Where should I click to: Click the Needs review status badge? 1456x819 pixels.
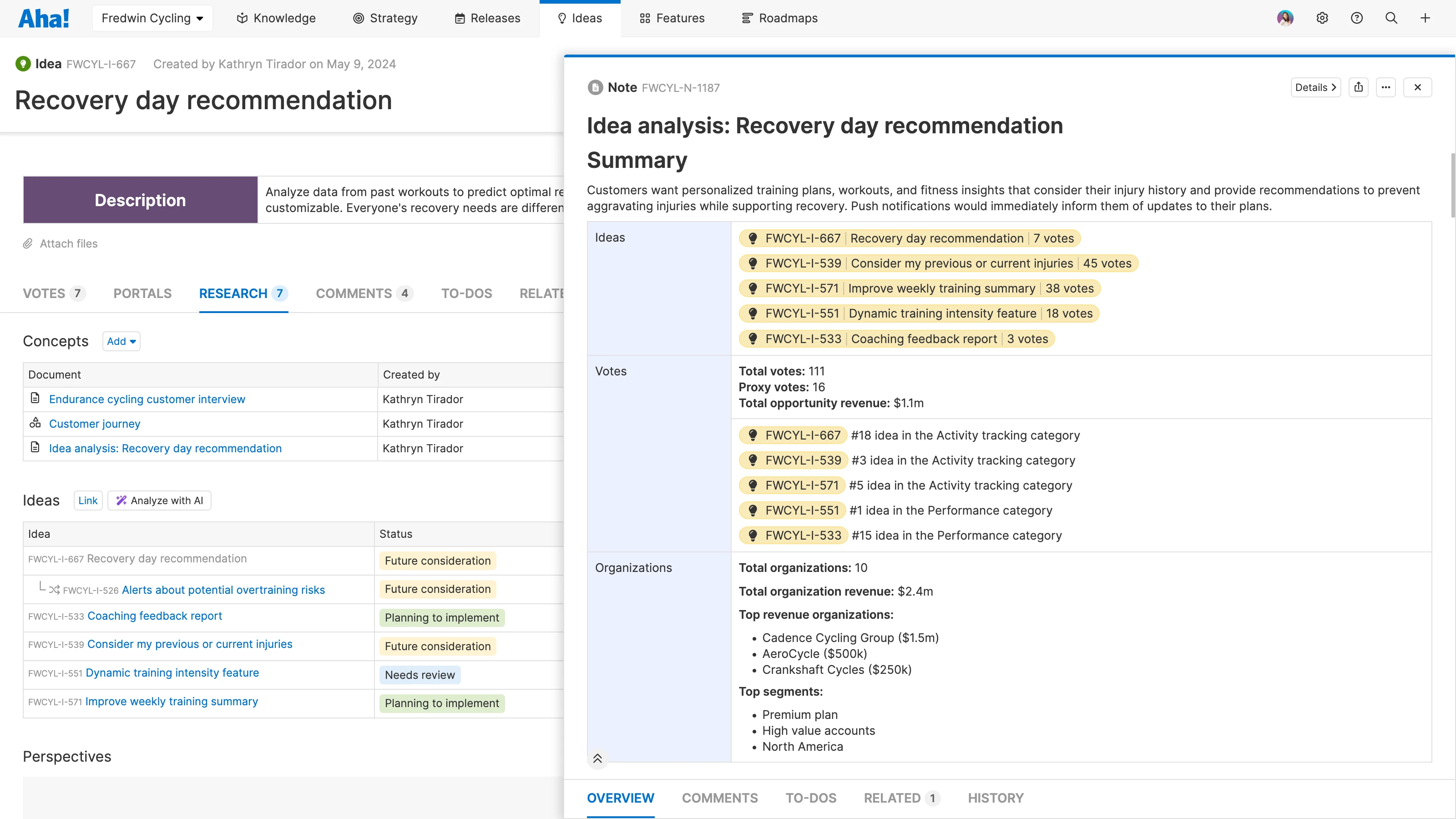[420, 675]
